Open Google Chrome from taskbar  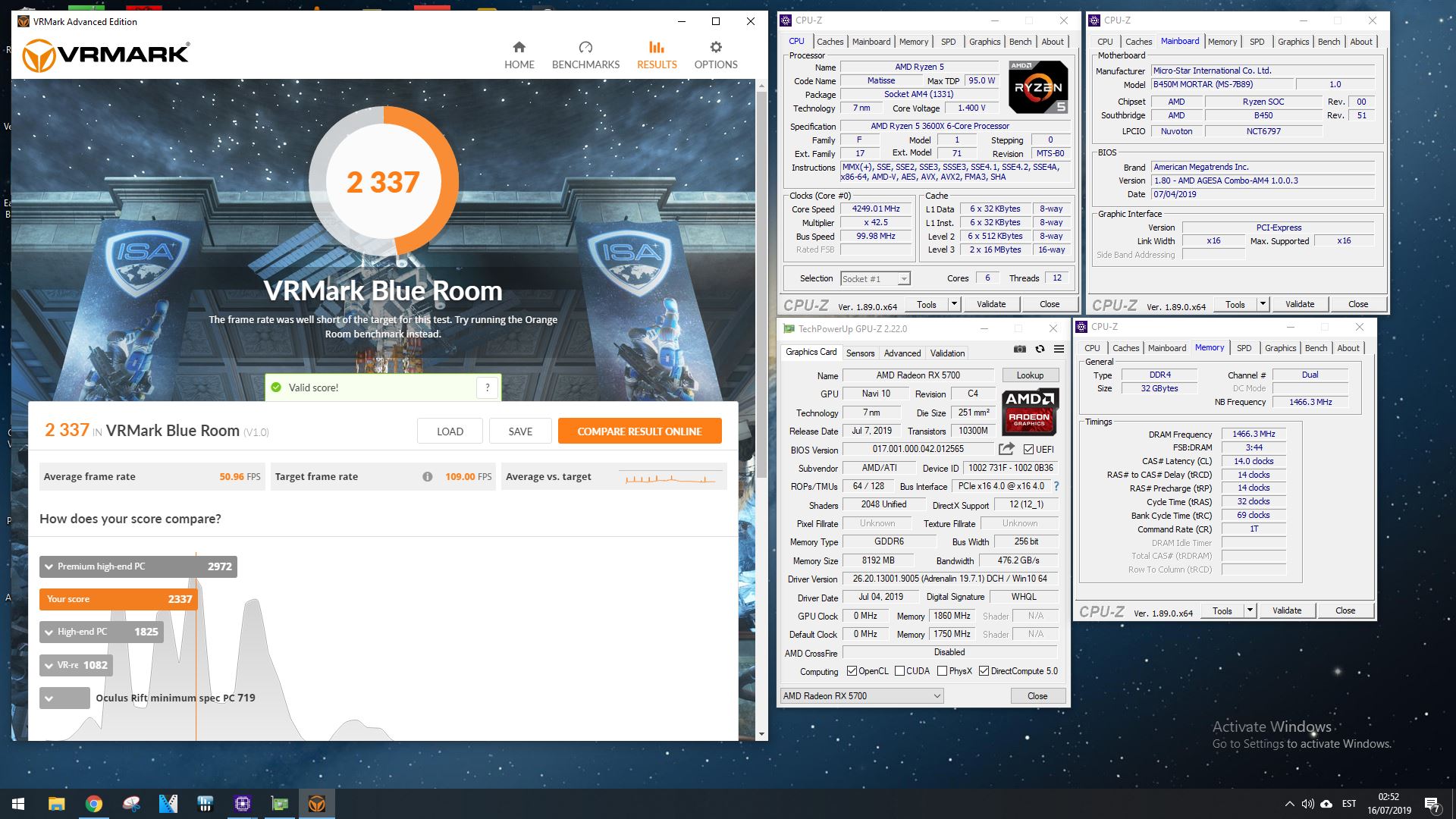point(94,804)
